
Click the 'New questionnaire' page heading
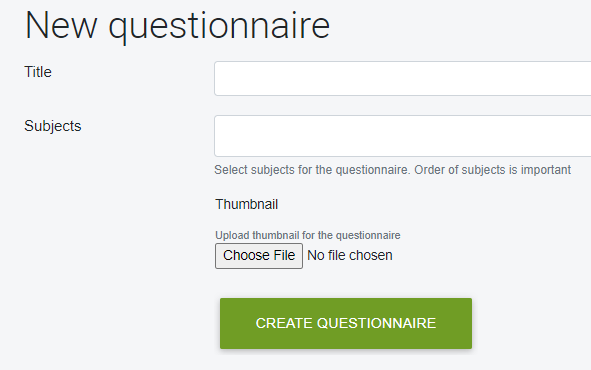(x=177, y=26)
